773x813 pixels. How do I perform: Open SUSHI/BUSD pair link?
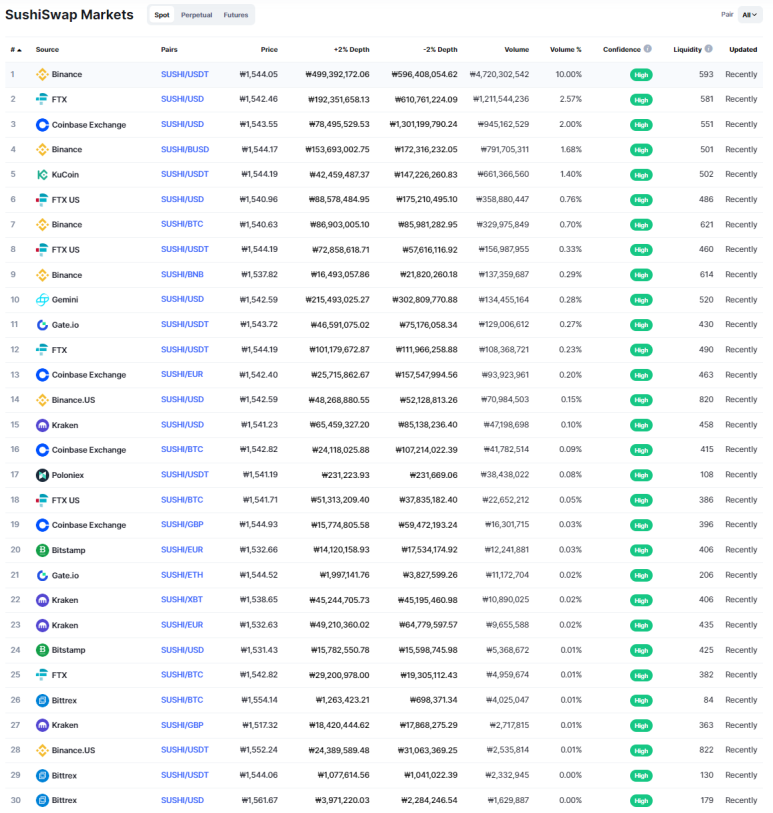(x=185, y=150)
